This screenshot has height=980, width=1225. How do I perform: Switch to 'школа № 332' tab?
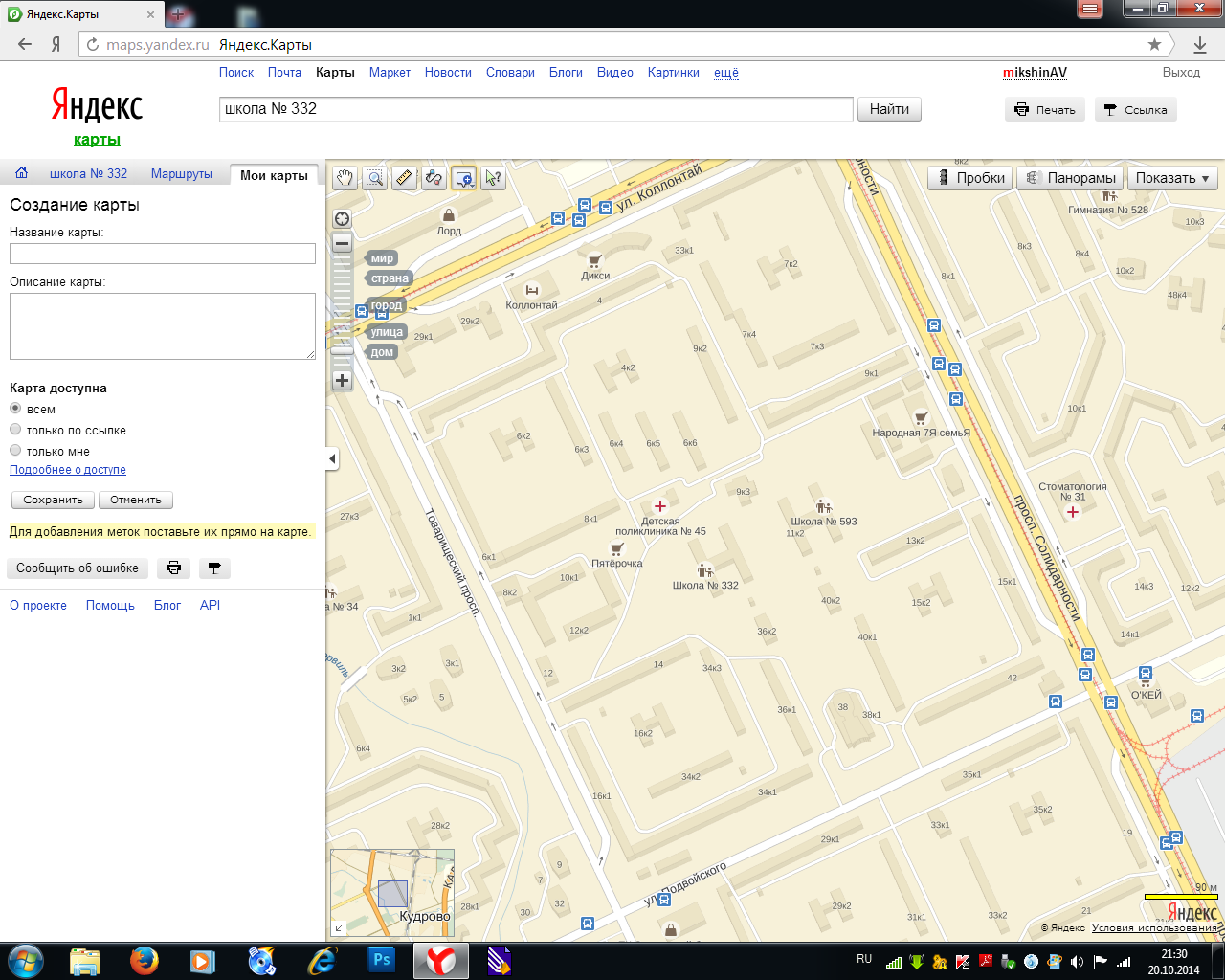pyautogui.click(x=88, y=173)
